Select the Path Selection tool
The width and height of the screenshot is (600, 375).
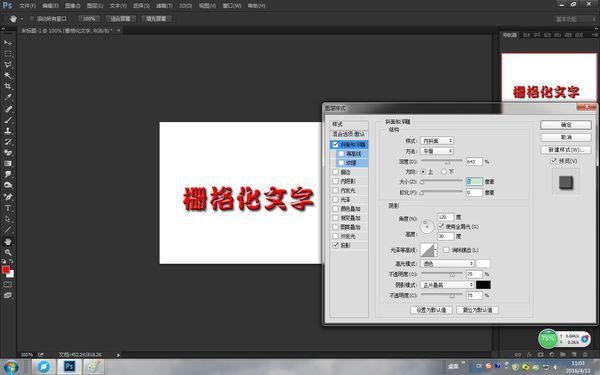click(x=8, y=219)
